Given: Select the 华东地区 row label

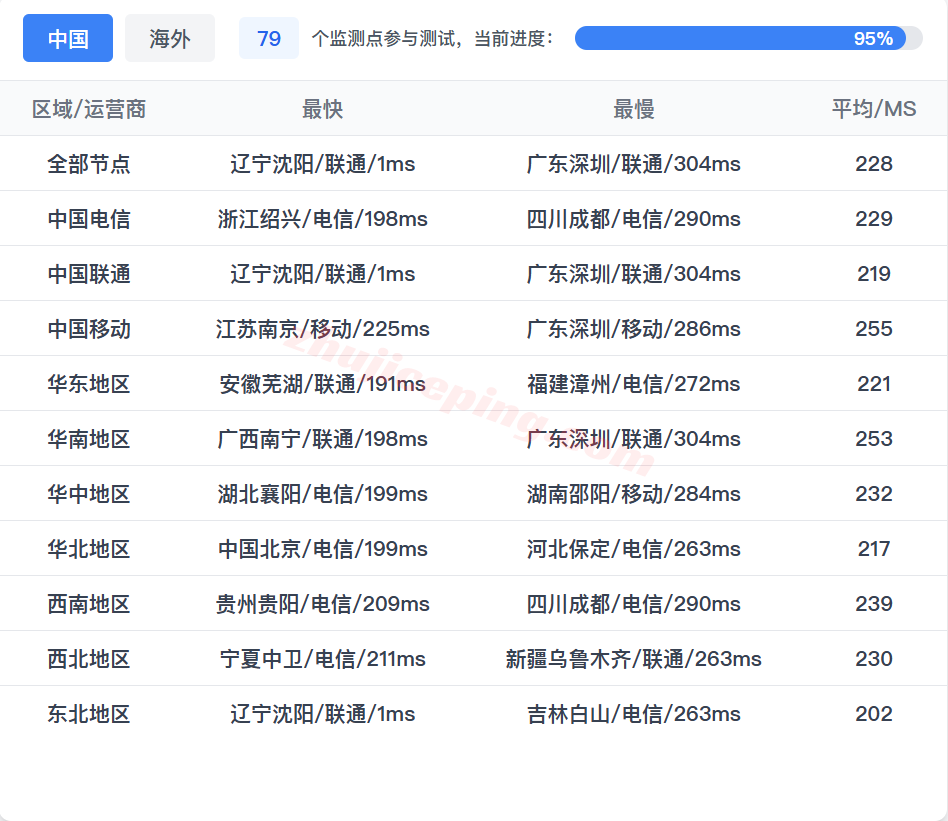Looking at the screenshot, I should click(x=89, y=384).
